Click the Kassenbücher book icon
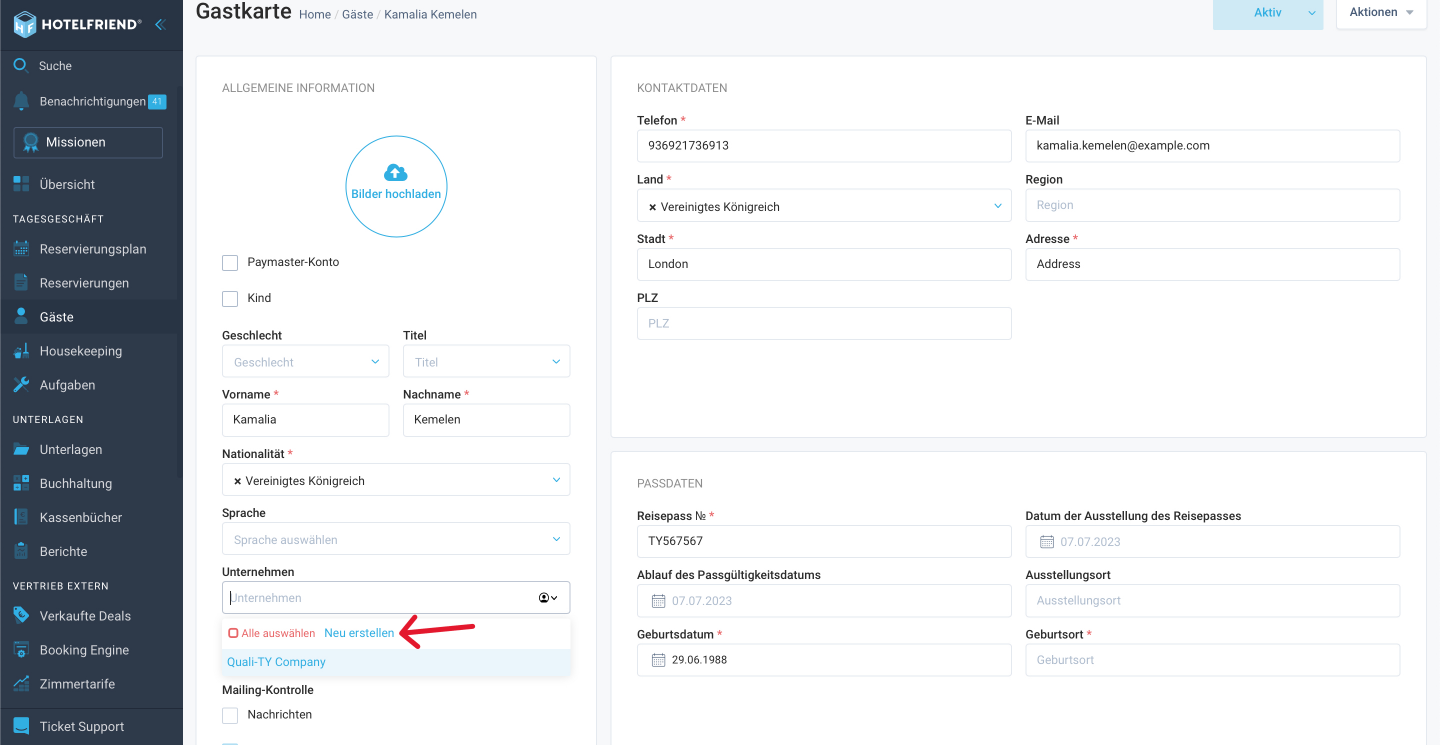This screenshot has width=1440, height=745. (x=21, y=518)
